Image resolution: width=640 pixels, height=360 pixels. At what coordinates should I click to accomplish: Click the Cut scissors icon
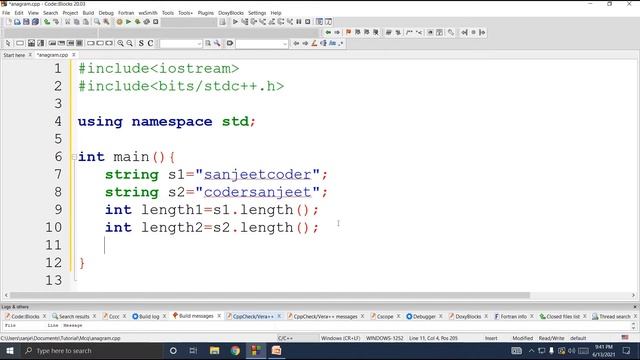tap(68, 22)
